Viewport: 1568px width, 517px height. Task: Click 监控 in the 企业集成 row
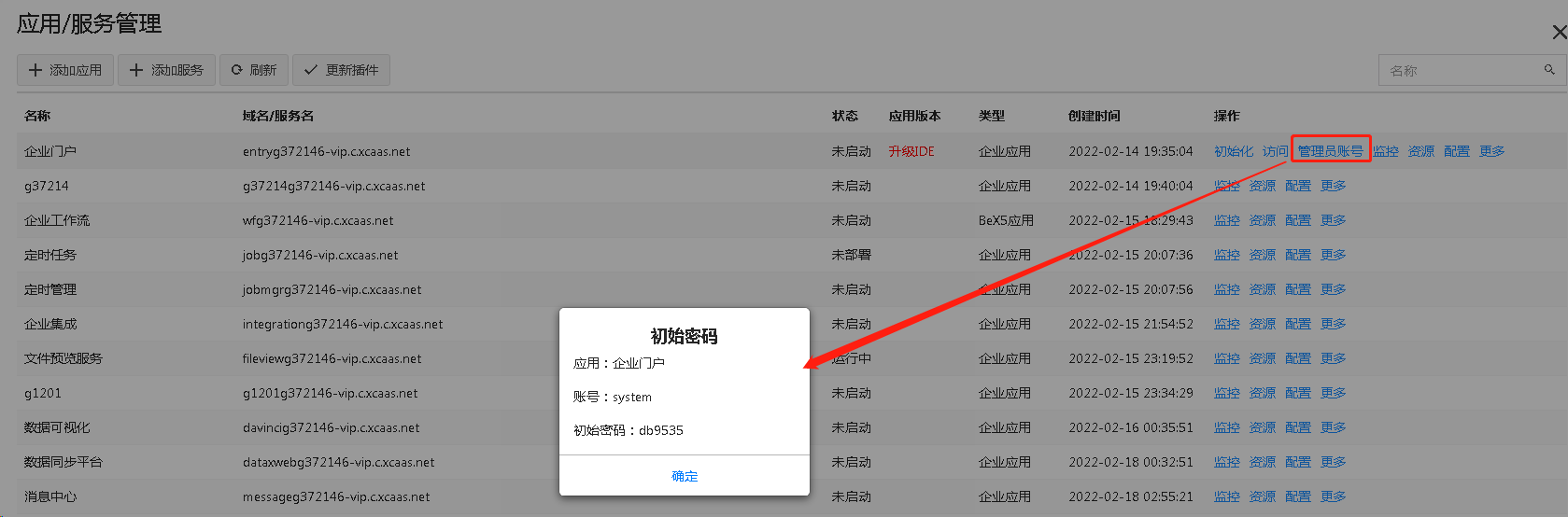(x=1227, y=324)
